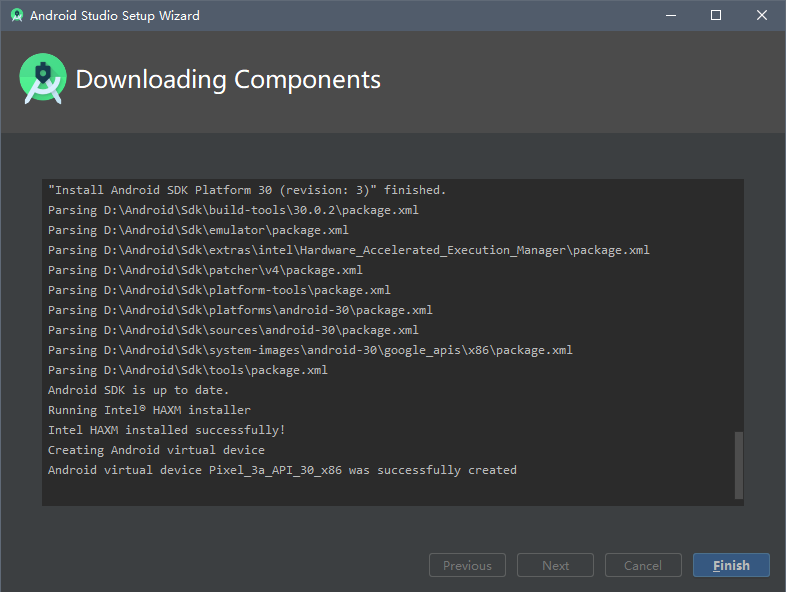Click the Sdk\tools\package.xml parsing line
Viewport: 786px width, 592px height.
[187, 370]
